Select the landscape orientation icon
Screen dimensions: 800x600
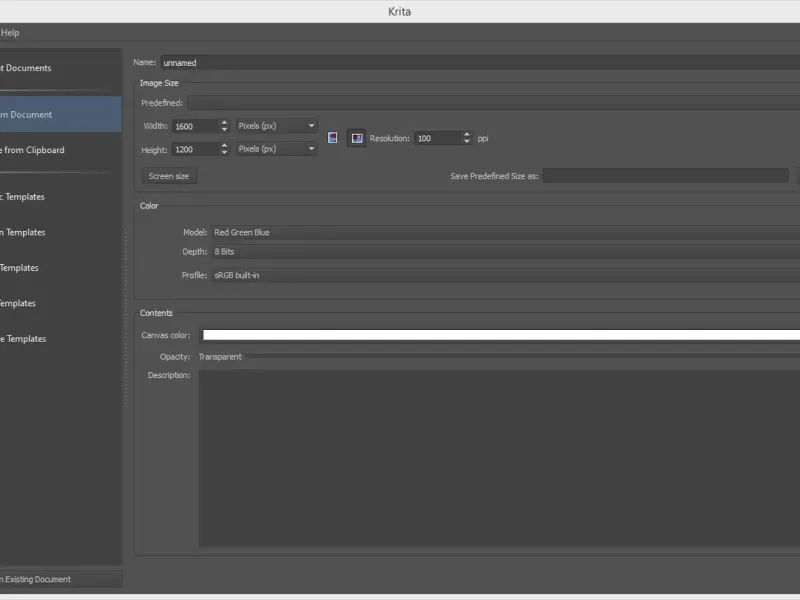(356, 138)
